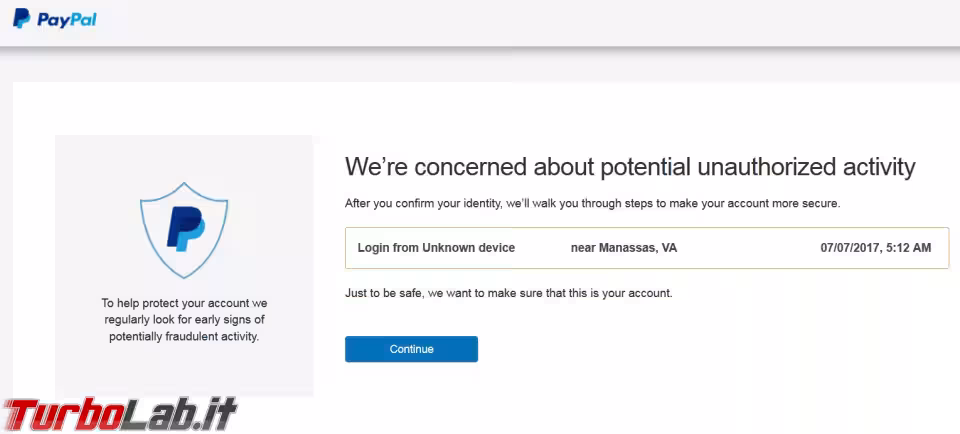The width and height of the screenshot is (960, 434).
Task: Select the Login from Unknown device row
Action: 647,248
